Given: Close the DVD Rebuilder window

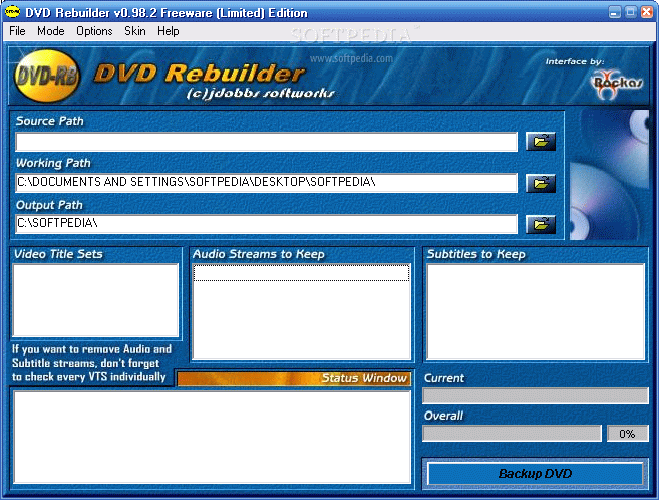Looking at the screenshot, I should [x=647, y=12].
